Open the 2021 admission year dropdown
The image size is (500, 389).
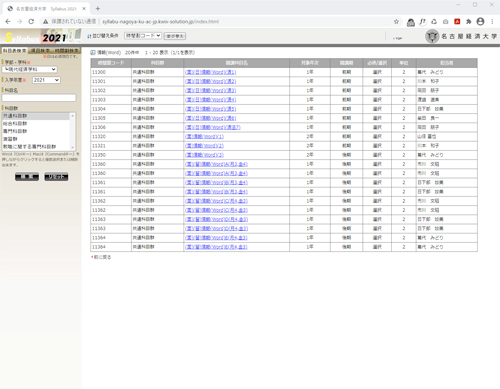pyautogui.click(x=46, y=80)
